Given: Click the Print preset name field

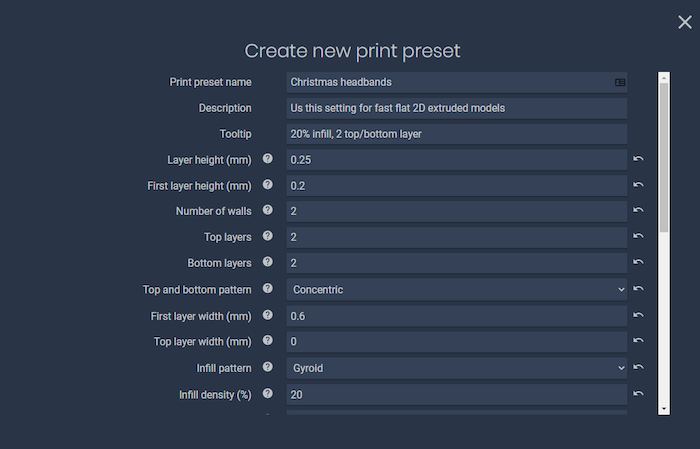Looking at the screenshot, I should click(x=457, y=83).
